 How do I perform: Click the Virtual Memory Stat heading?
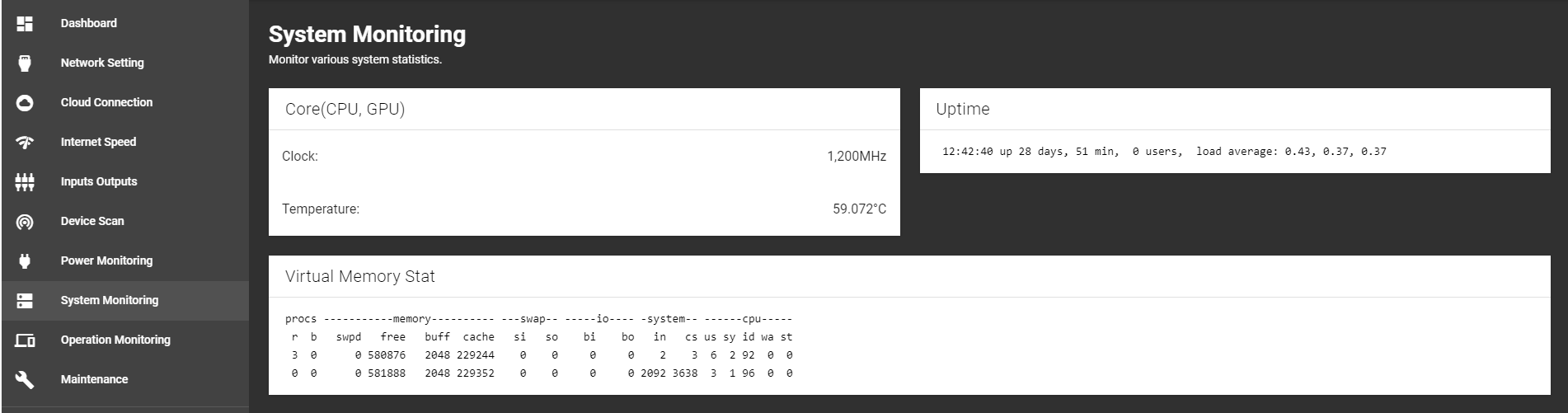click(359, 277)
